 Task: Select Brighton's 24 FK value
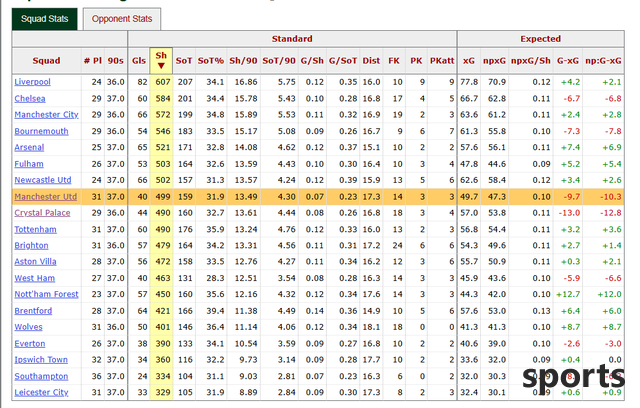(398, 246)
